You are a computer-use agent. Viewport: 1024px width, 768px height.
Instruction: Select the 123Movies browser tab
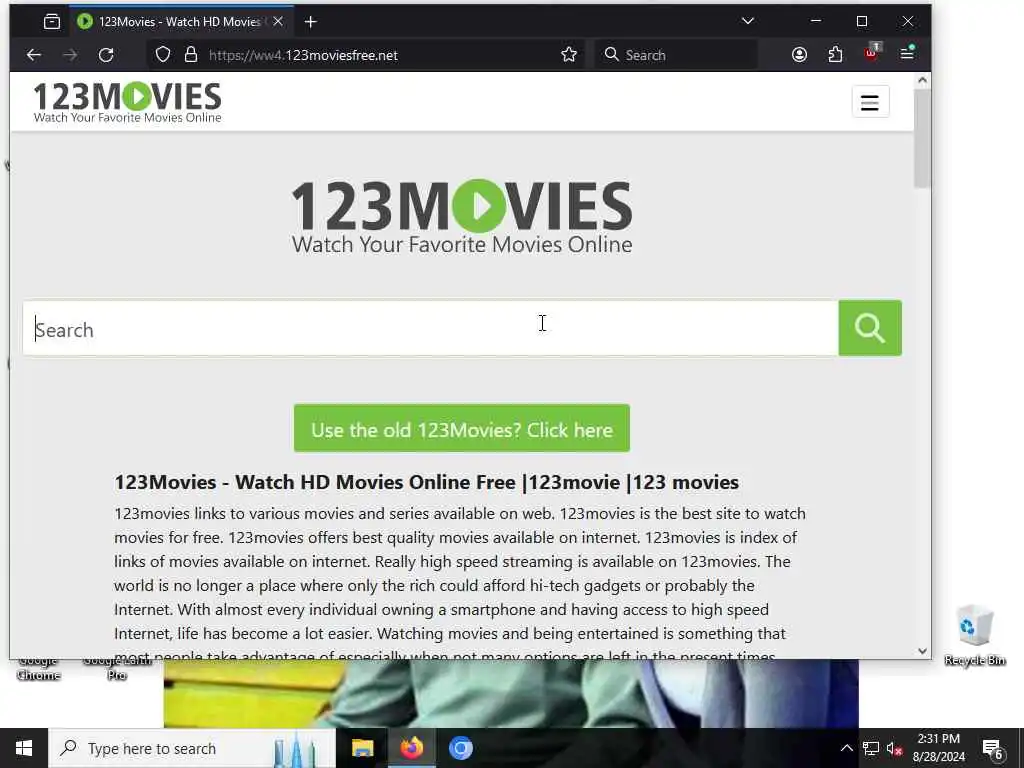tap(182, 22)
